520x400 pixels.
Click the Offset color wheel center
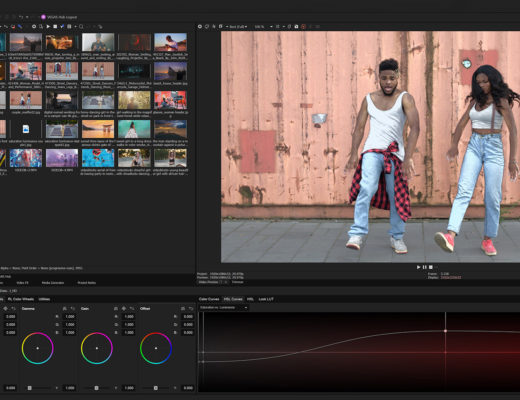(156, 348)
